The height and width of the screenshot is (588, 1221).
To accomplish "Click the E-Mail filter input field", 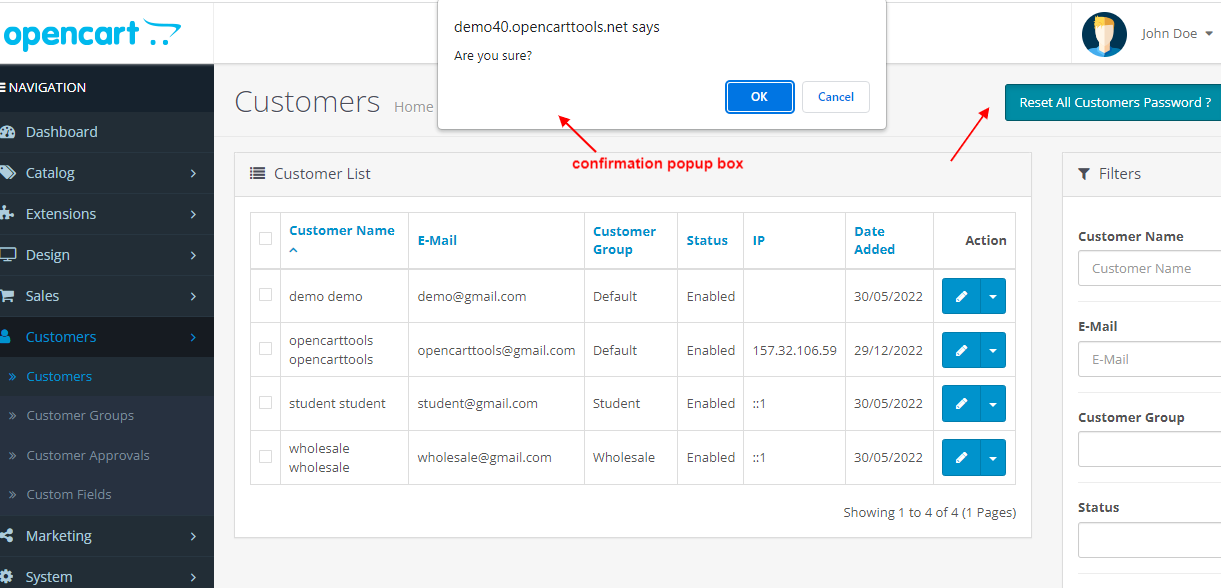I will pos(1150,358).
